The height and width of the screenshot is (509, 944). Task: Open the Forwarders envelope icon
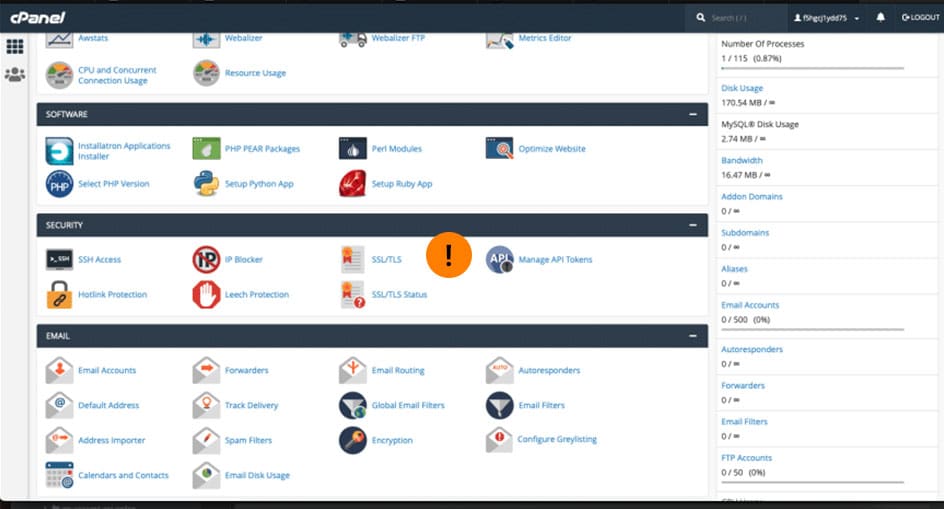click(206, 370)
